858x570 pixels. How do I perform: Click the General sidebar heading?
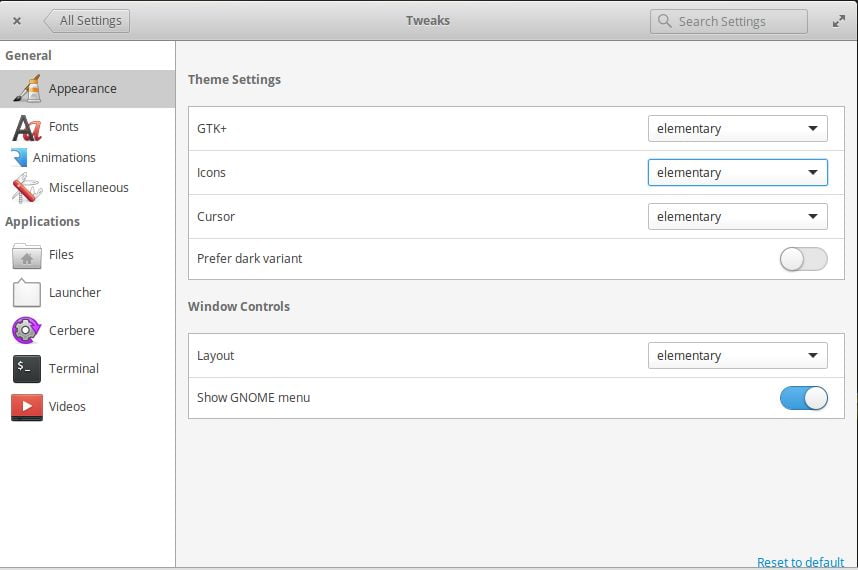coord(28,56)
